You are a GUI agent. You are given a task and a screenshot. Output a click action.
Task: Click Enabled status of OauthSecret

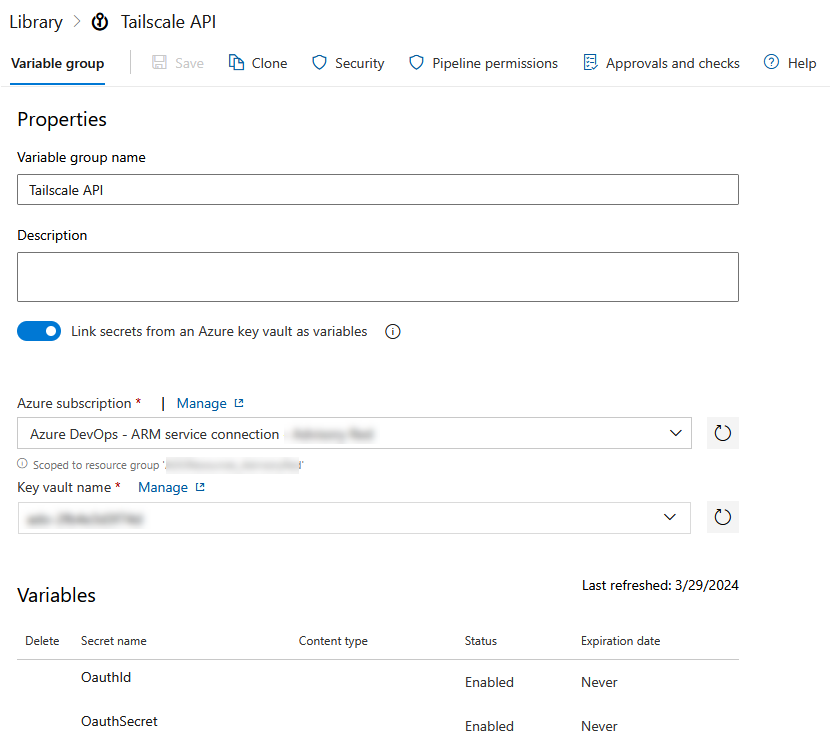(489, 726)
